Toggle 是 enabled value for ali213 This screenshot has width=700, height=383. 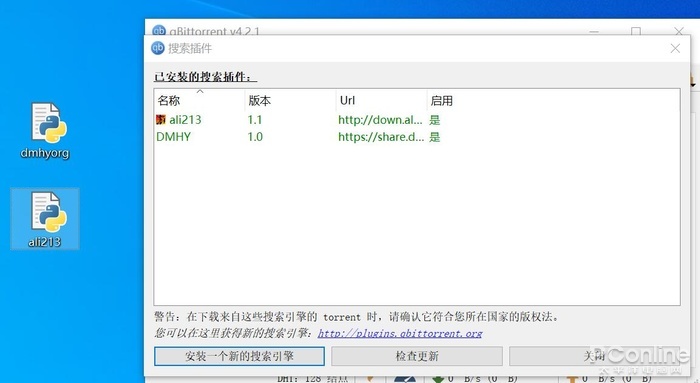point(434,120)
